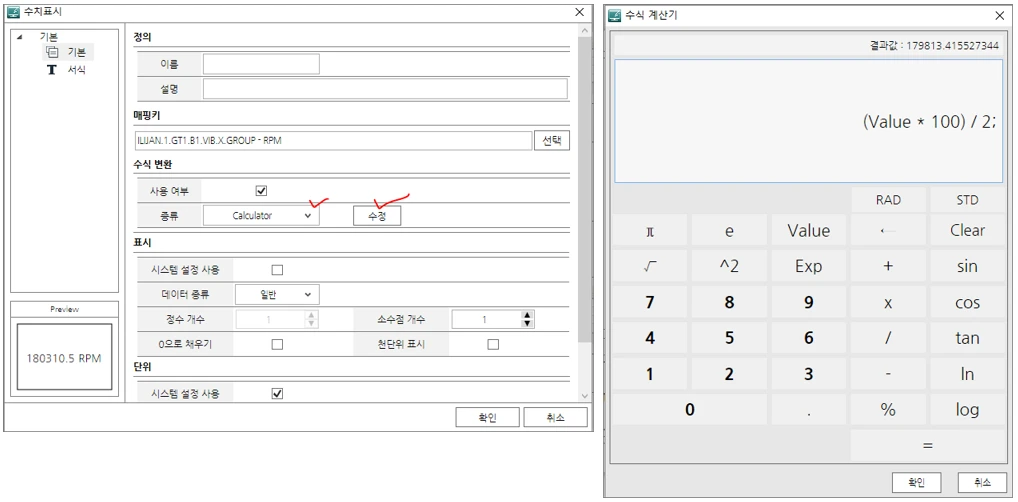Click the percent % key
This screenshot has width=1018, height=502.
[888, 410]
